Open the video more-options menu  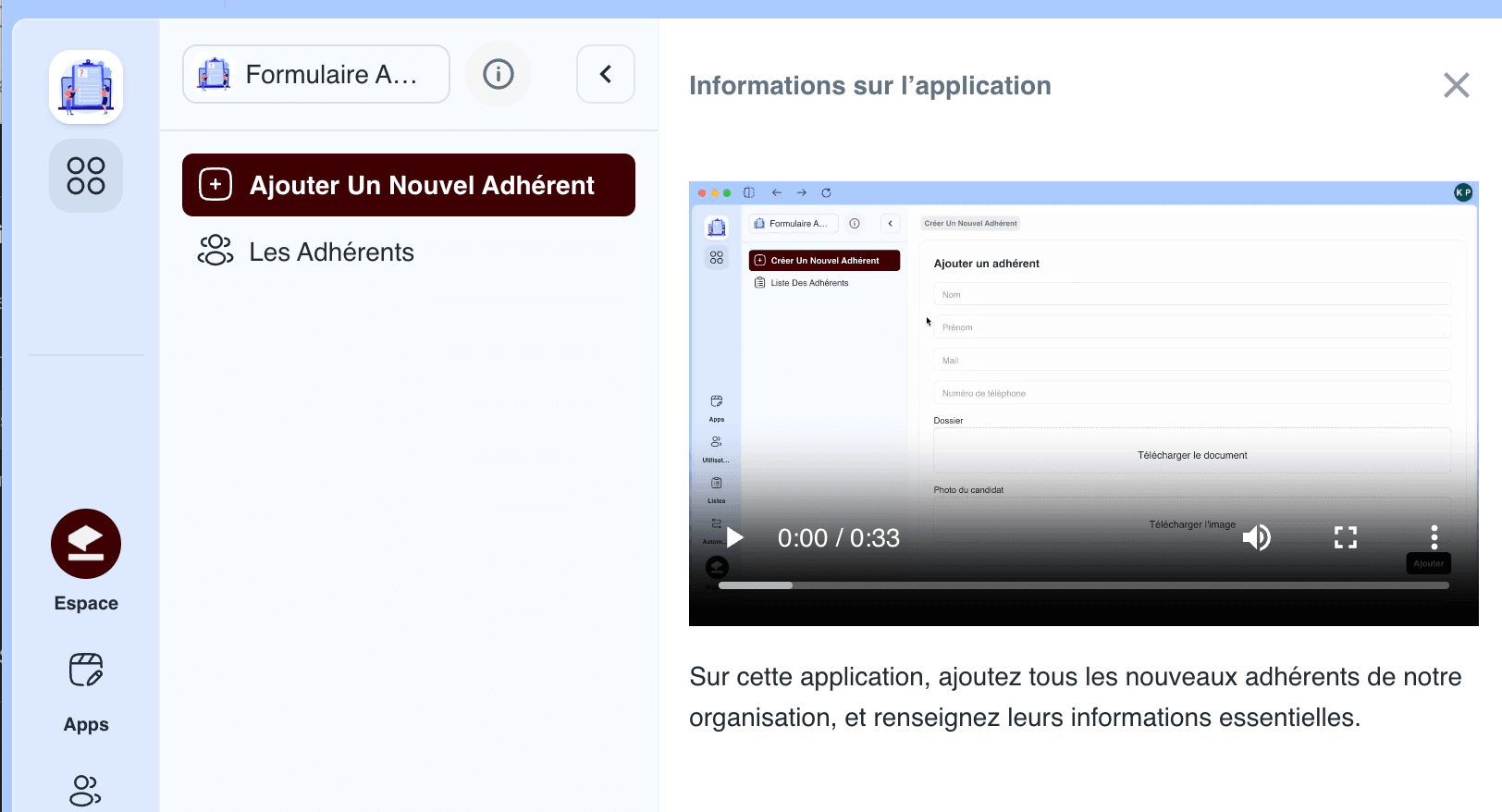(x=1434, y=537)
